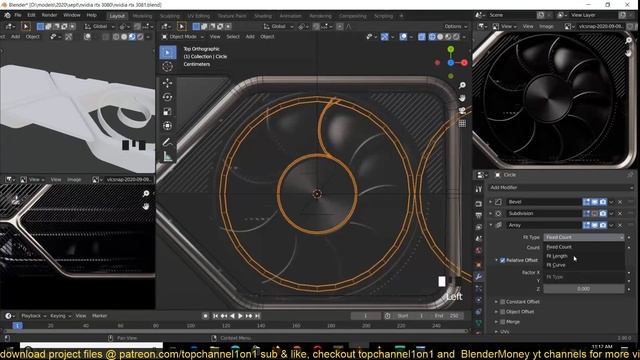Toggle X-ray in main viewport header
Screen dimensions: 640x360
click(422, 37)
